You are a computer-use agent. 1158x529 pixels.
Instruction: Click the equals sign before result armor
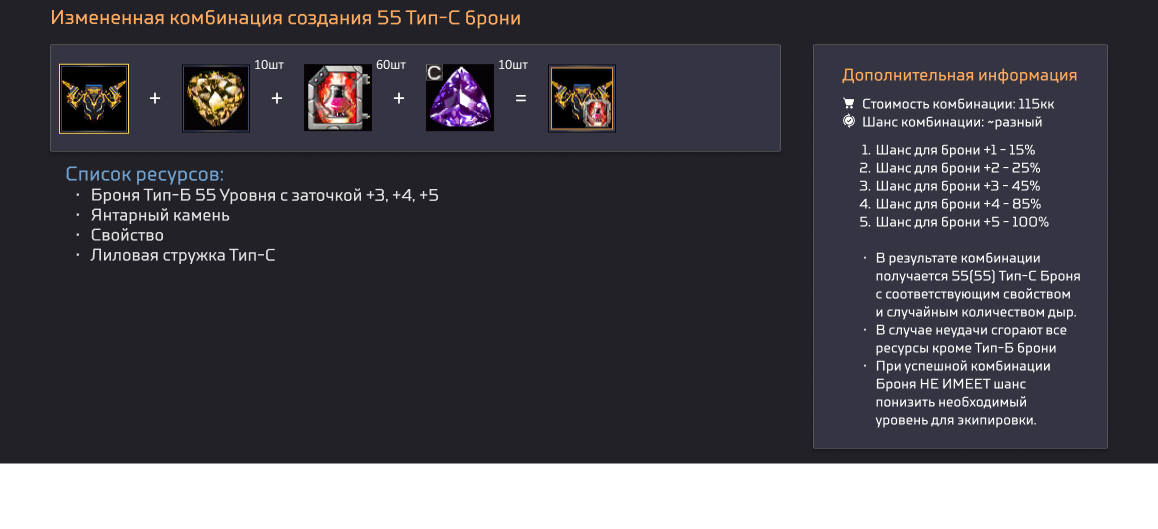[521, 98]
